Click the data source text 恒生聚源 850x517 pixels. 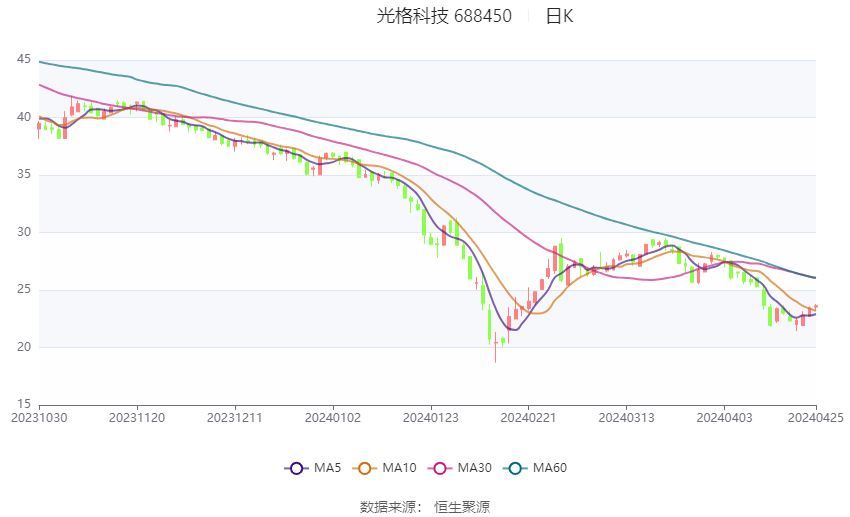pos(462,507)
